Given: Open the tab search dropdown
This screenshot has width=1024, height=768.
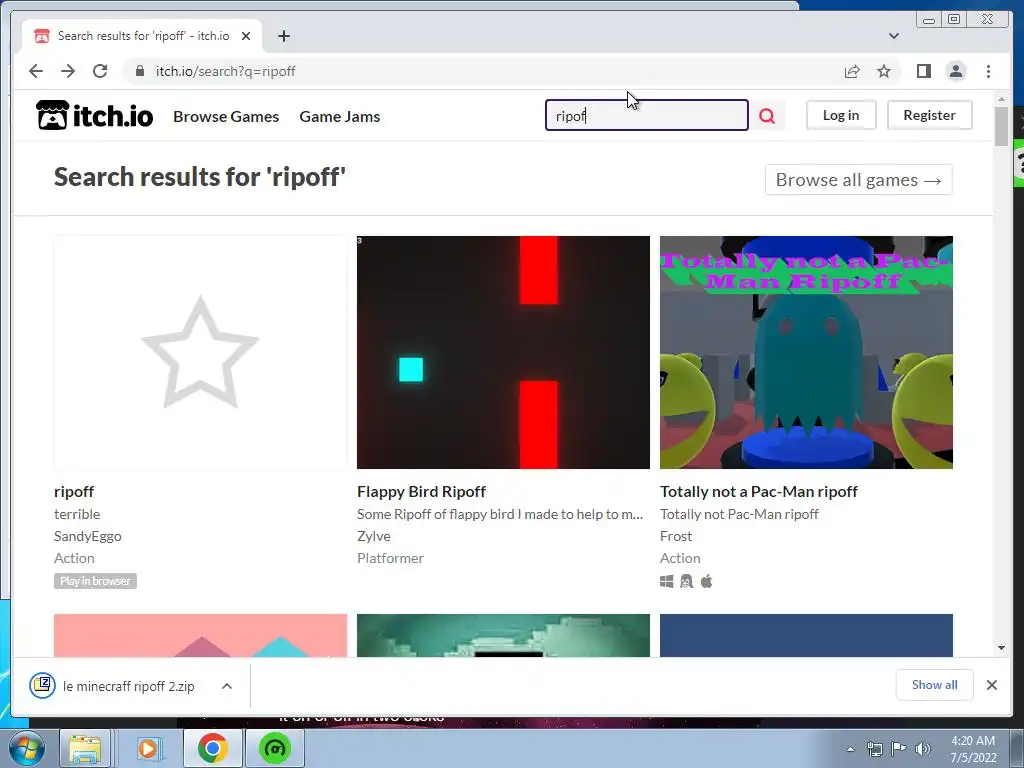Looking at the screenshot, I should 893,36.
